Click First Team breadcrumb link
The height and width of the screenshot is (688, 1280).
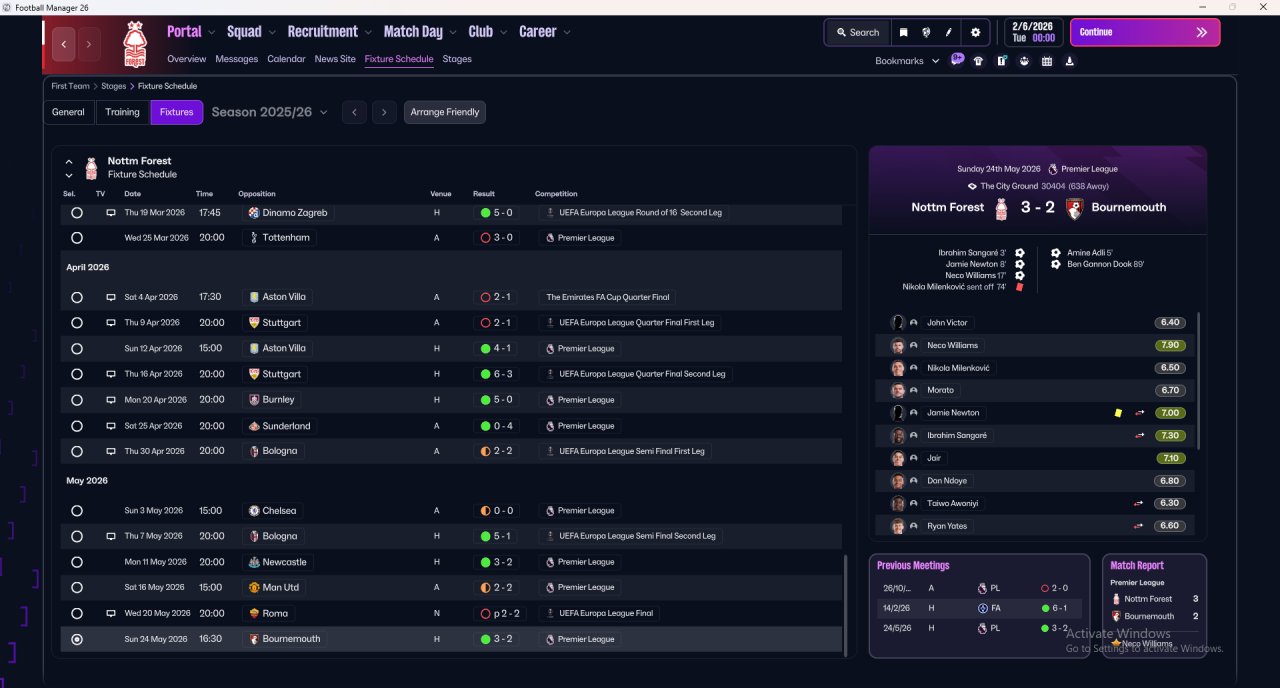pos(71,86)
